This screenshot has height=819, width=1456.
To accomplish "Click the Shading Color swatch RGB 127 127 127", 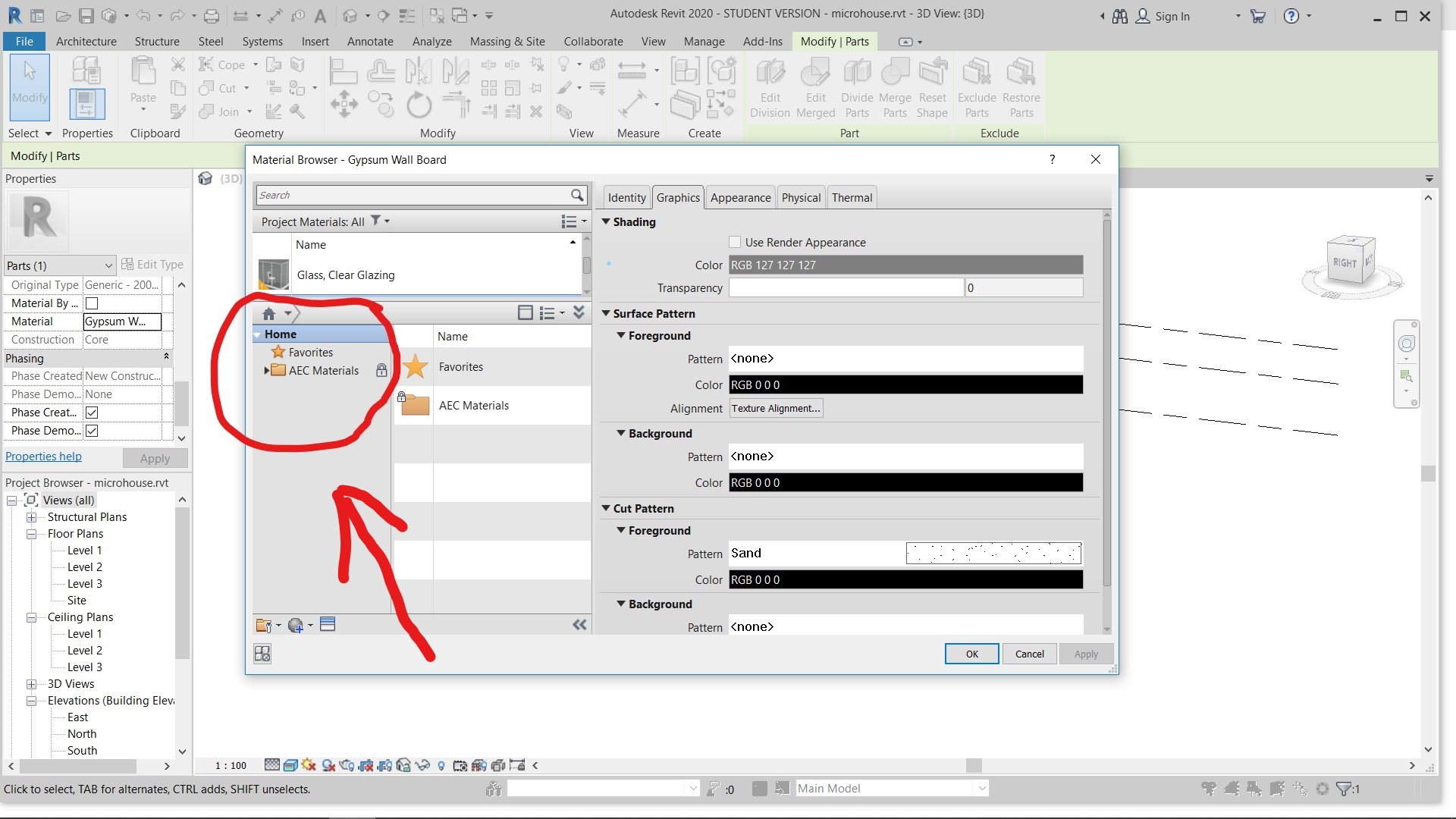I will click(905, 265).
